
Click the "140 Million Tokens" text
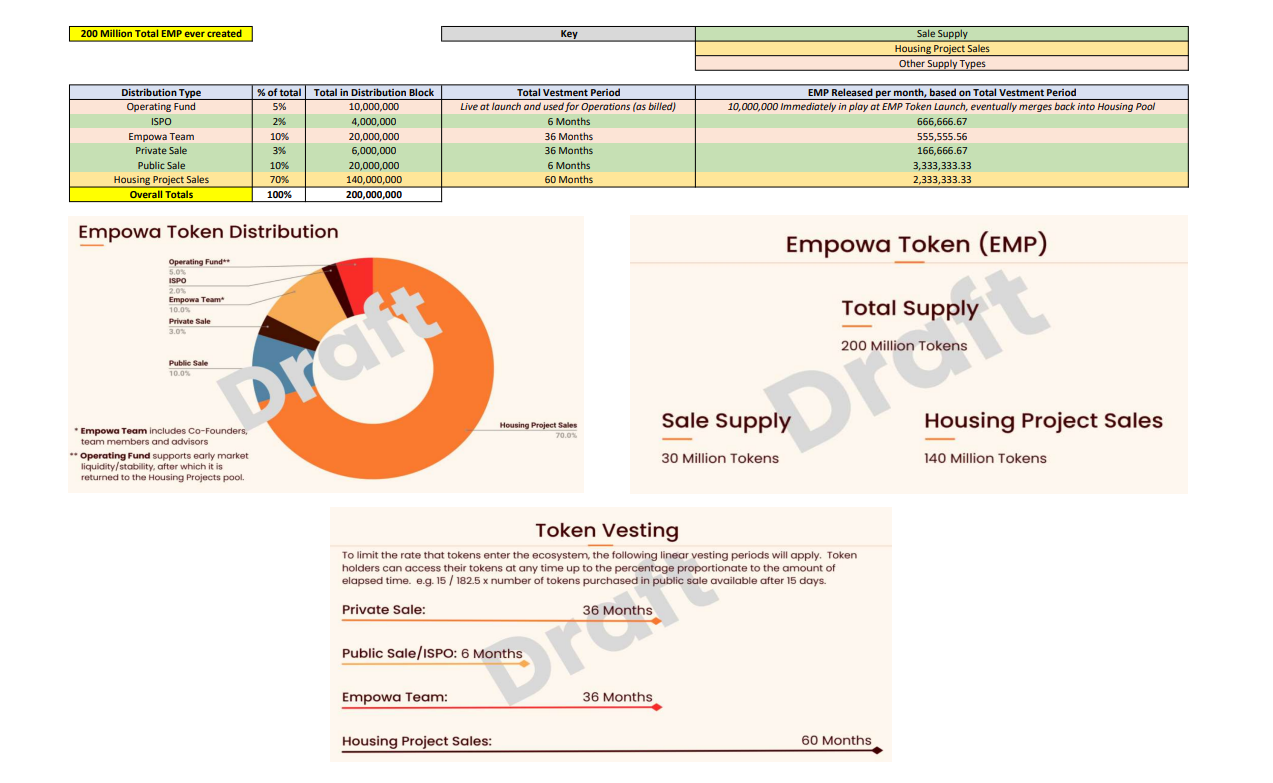coord(985,458)
